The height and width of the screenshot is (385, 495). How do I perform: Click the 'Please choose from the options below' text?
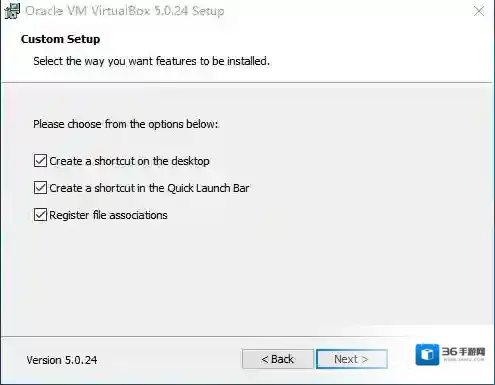(x=126, y=124)
